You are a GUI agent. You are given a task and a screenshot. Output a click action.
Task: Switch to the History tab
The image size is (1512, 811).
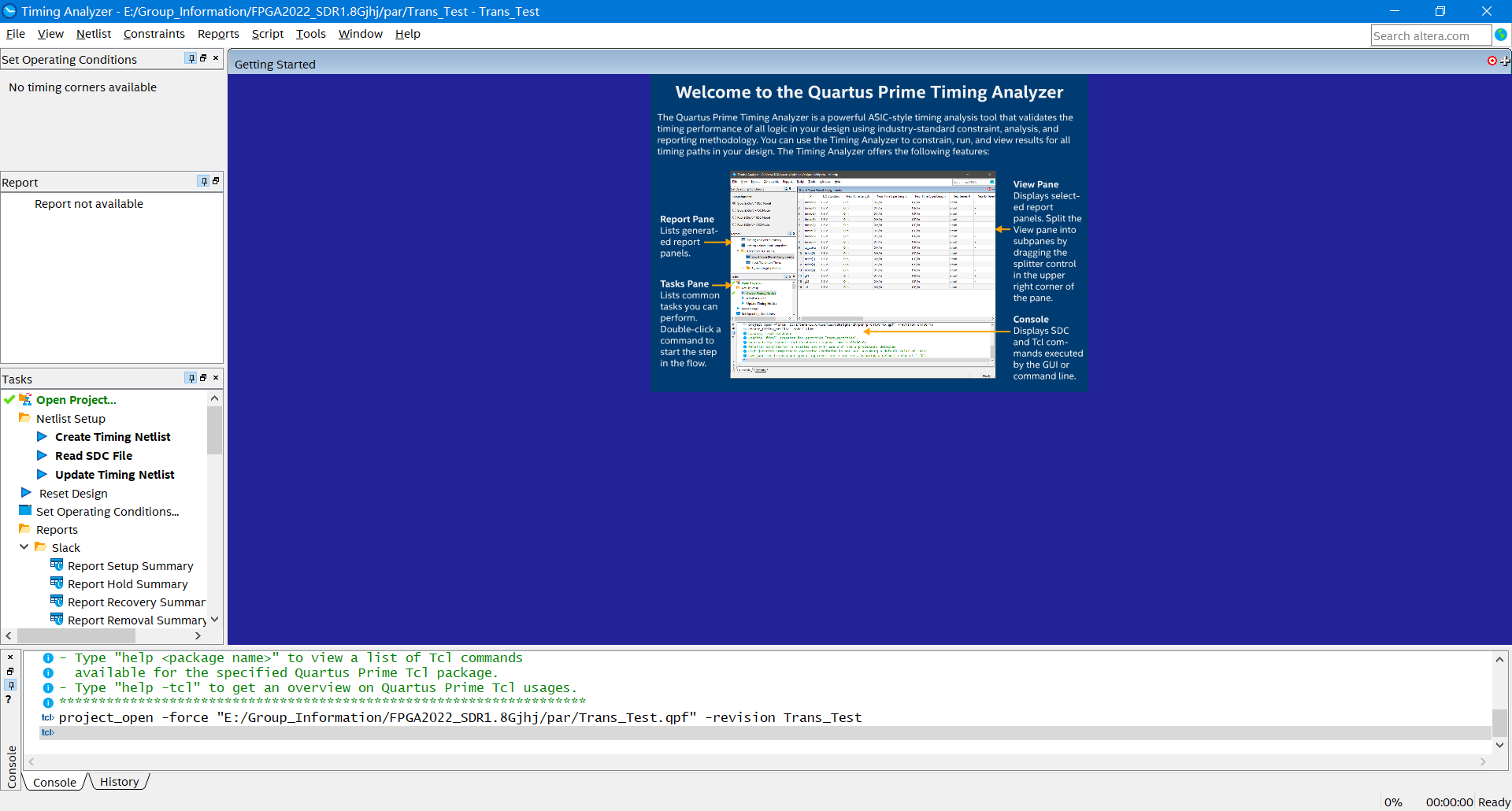pyautogui.click(x=120, y=782)
